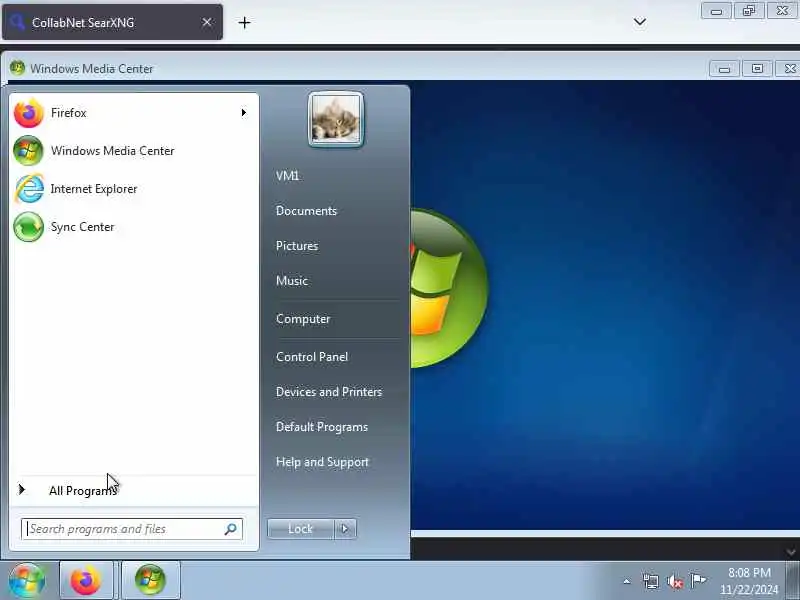
Task: Click the user account cat picture
Action: click(336, 120)
